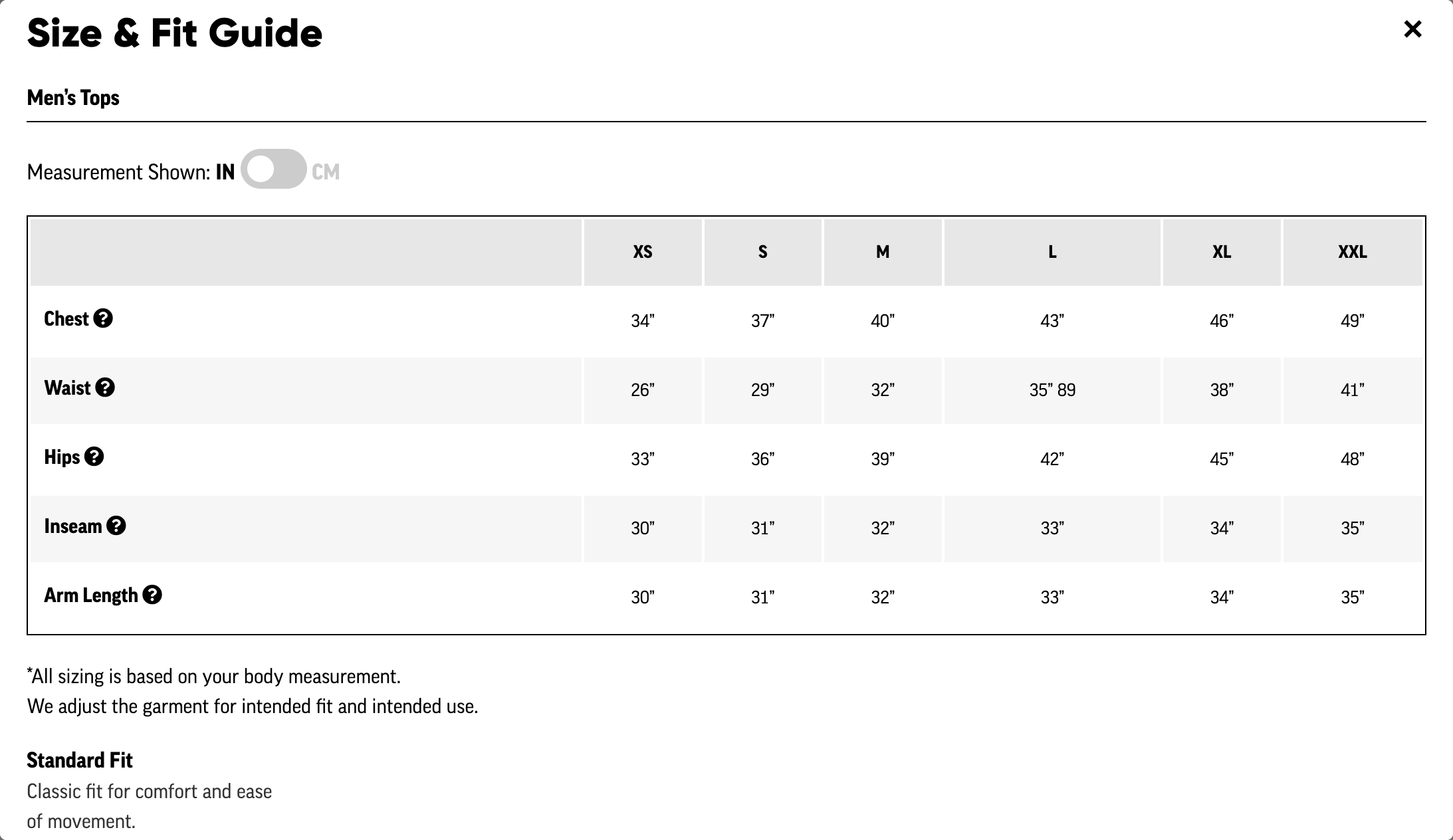Select the XL size column header
The height and width of the screenshot is (840, 1453).
(1222, 253)
